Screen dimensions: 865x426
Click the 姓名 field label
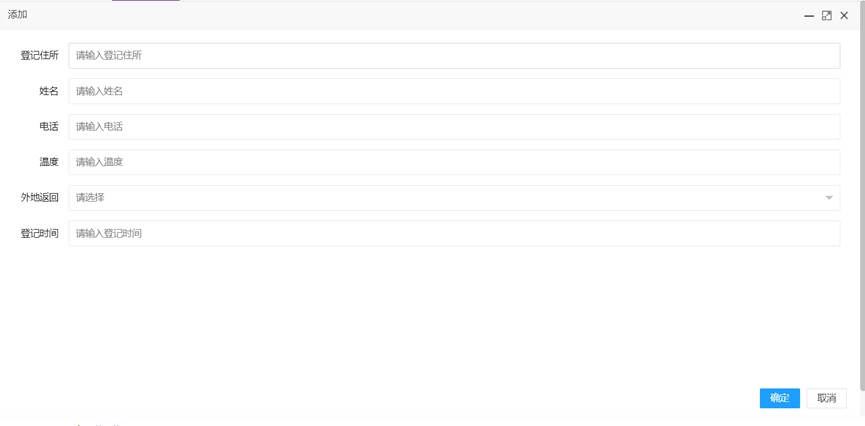49,91
